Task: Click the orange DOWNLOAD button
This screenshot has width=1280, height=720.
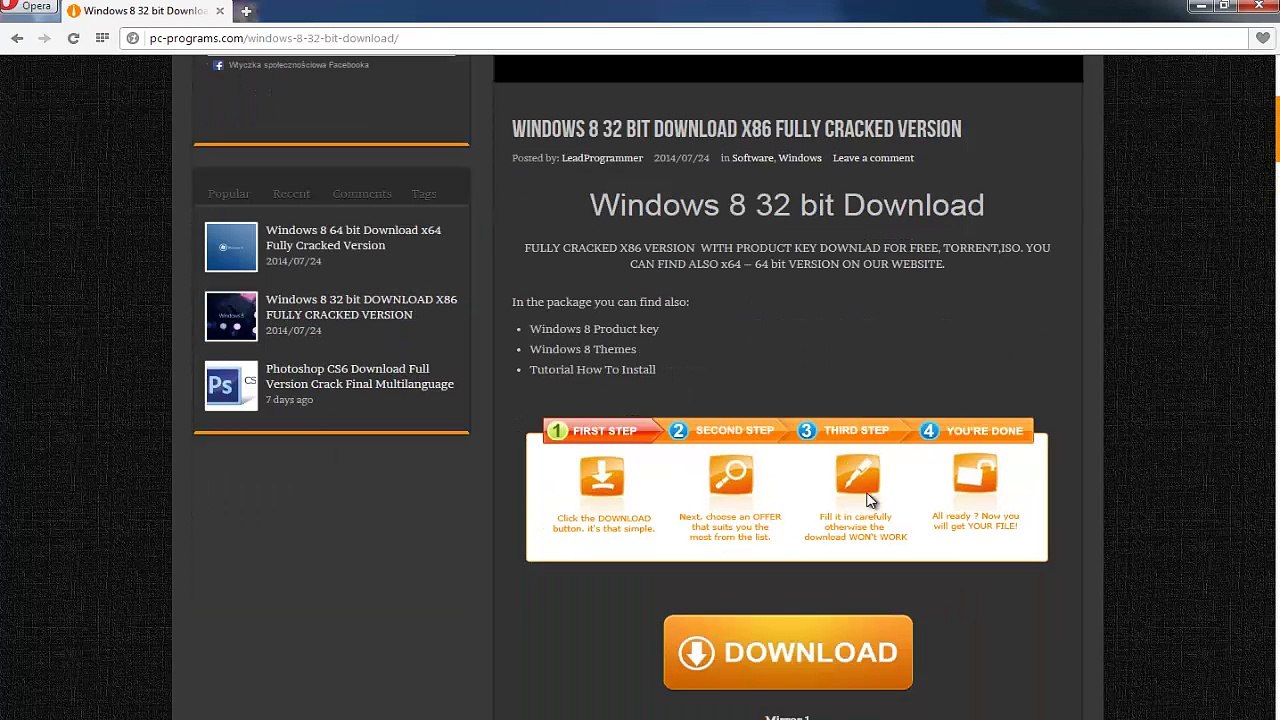Action: pos(788,652)
